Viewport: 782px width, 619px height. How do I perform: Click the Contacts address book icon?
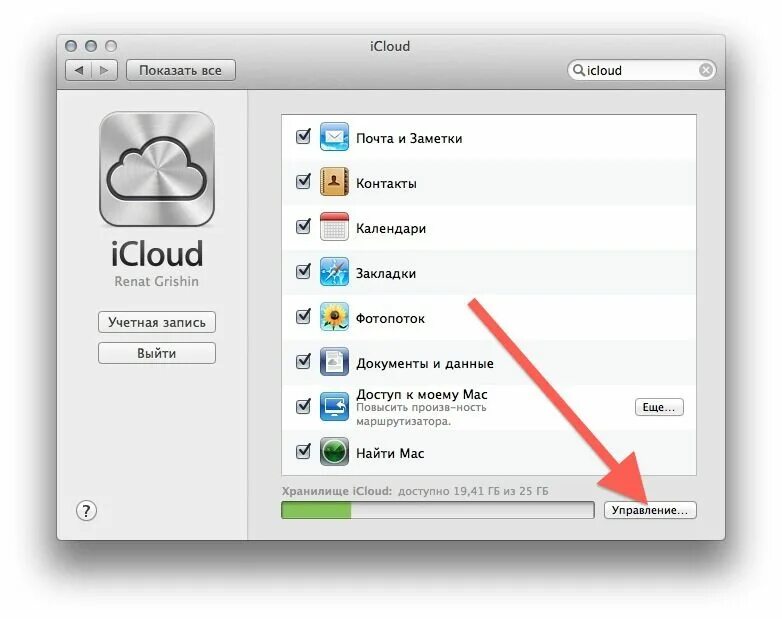pos(334,182)
